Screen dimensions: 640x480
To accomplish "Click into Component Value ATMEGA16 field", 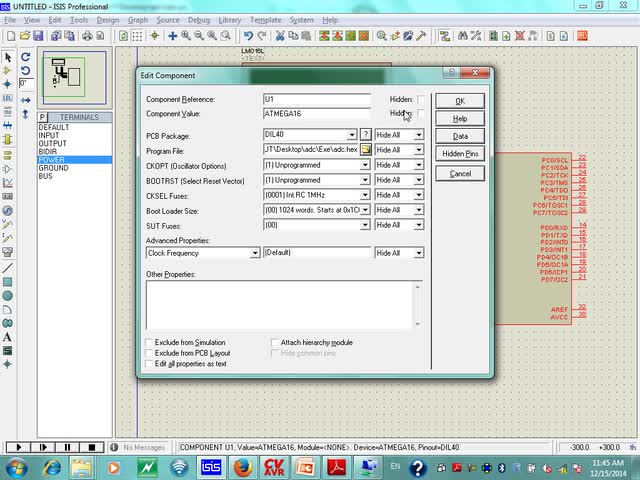I will pos(317,113).
